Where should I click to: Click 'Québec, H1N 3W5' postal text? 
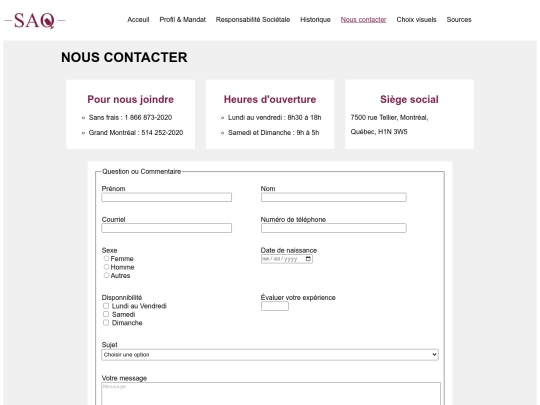pos(379,132)
